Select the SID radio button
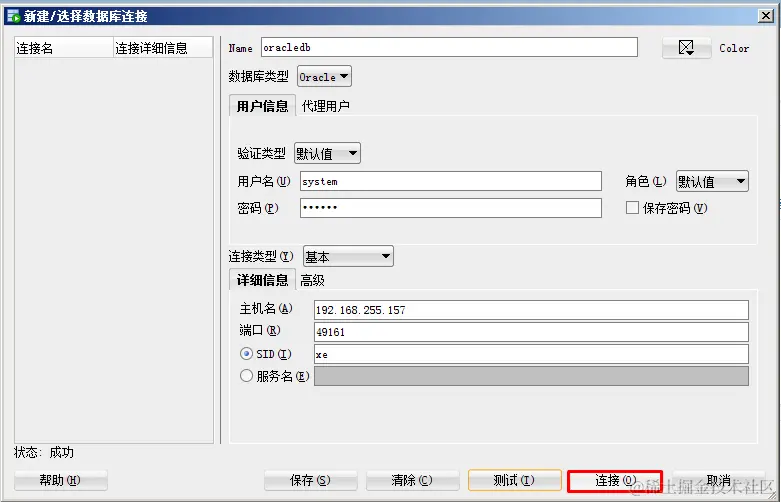The width and height of the screenshot is (781, 502). (247, 354)
